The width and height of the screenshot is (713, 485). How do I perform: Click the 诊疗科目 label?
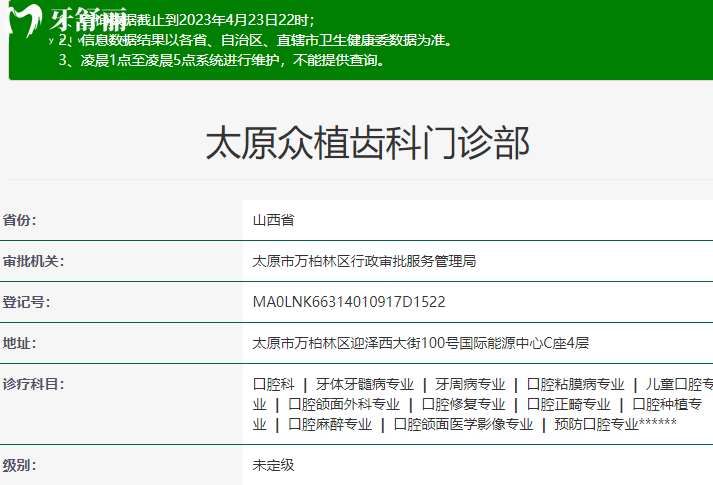pos(33,384)
